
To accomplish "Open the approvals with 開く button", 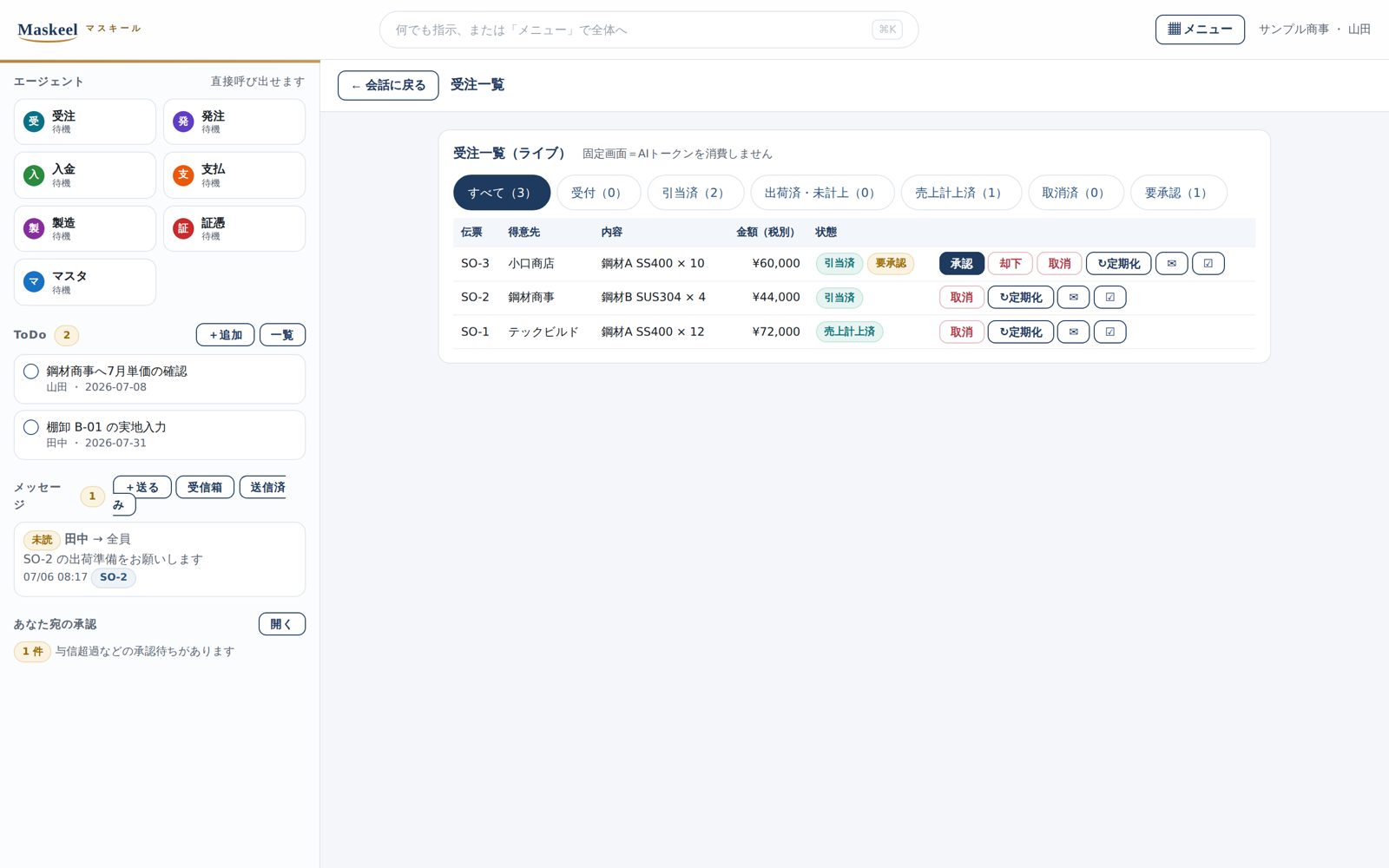I will 281,624.
